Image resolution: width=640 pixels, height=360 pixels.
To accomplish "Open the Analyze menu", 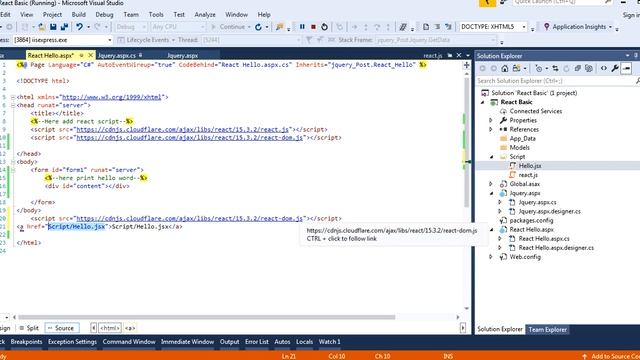I will [205, 14].
